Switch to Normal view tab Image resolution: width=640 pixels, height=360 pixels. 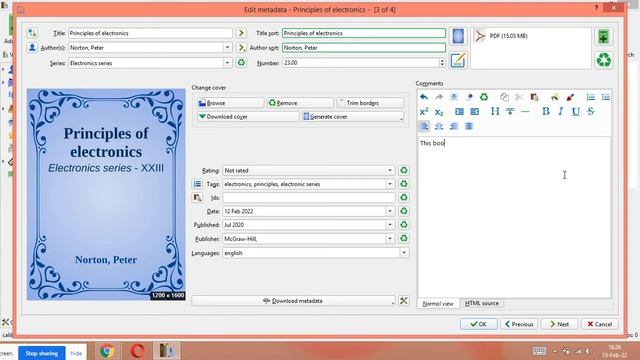[438, 304]
